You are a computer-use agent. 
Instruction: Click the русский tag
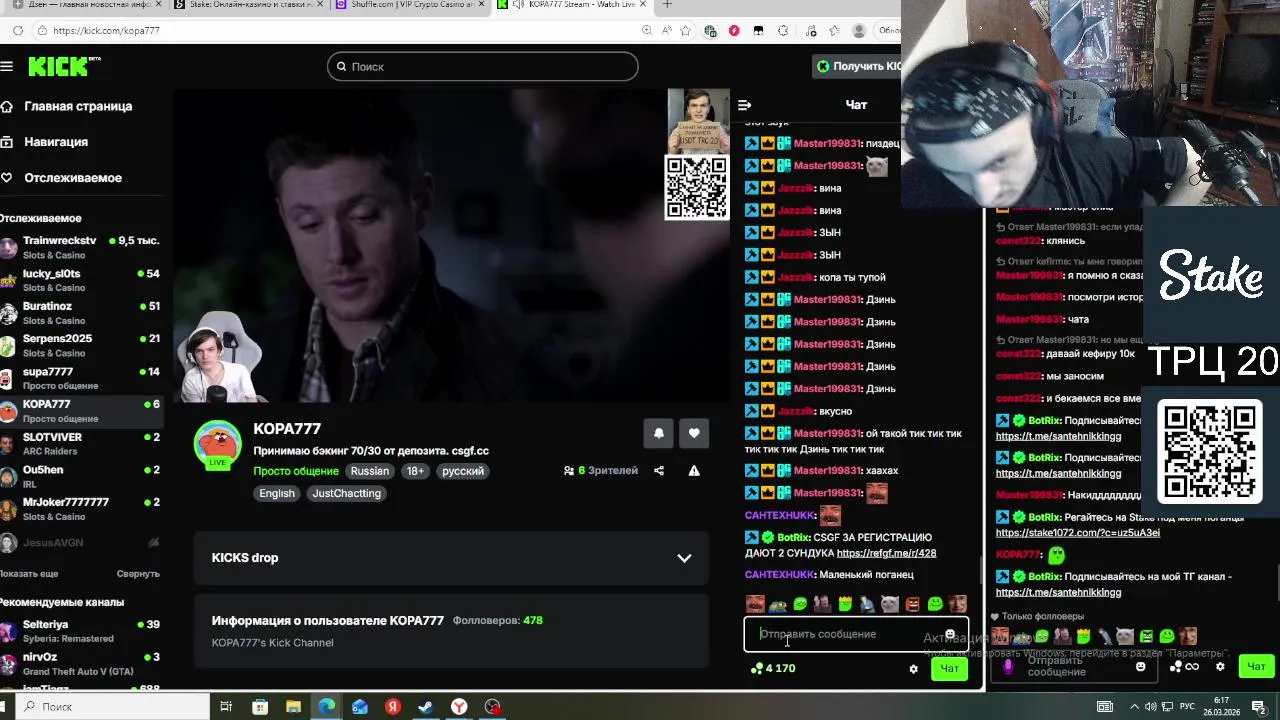(x=463, y=471)
